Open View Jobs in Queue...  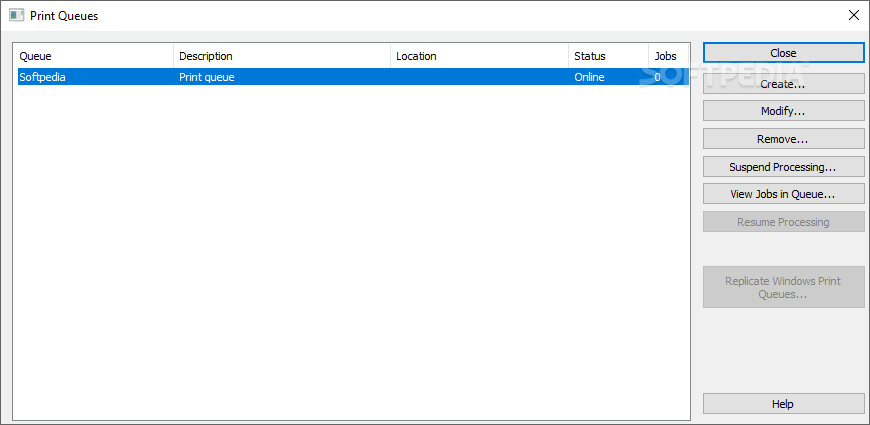coord(783,194)
